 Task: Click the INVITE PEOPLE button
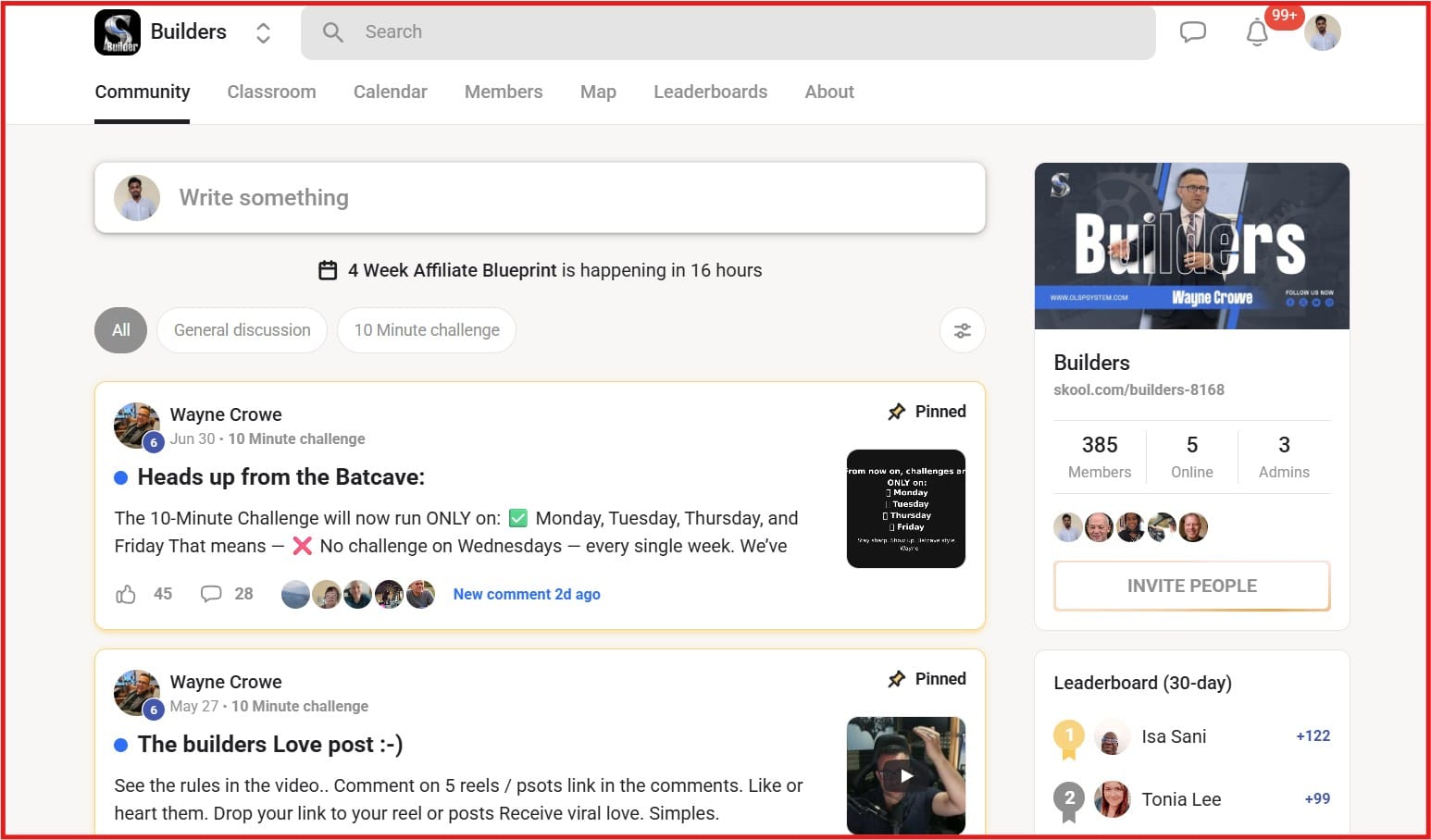(x=1192, y=586)
